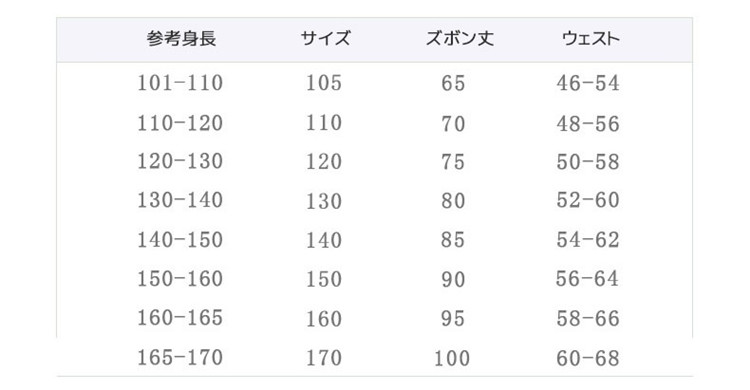The width and height of the screenshot is (750, 390).
Task: Select the 140-150 height row
Action: pyautogui.click(x=180, y=240)
